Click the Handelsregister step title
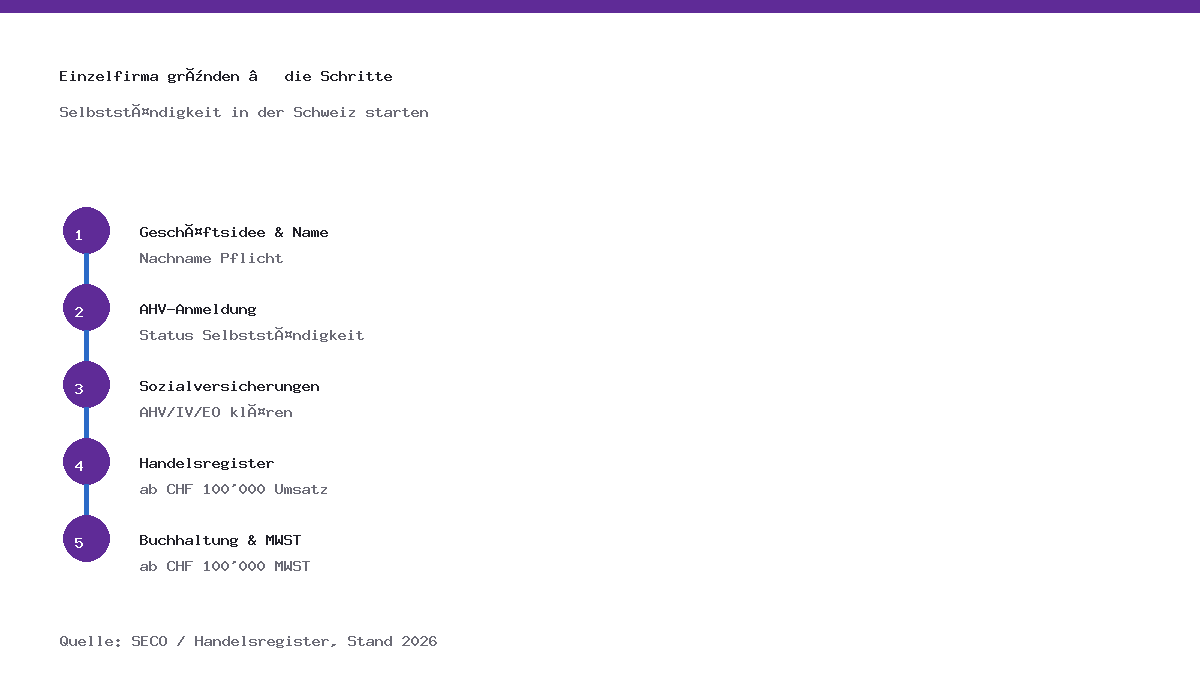This screenshot has height=675, width=1200. point(207,463)
